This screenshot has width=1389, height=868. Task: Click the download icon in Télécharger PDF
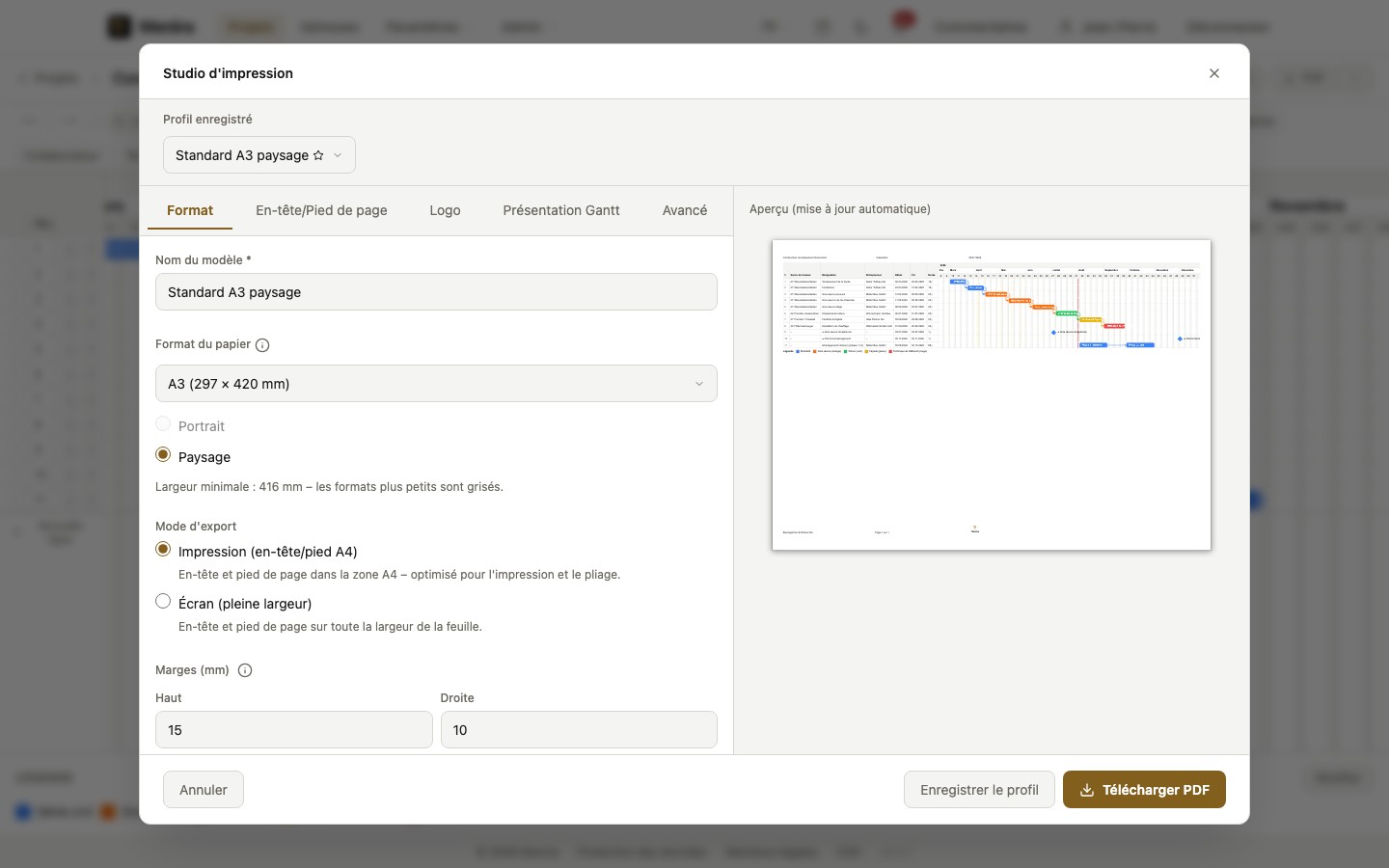pyautogui.click(x=1087, y=790)
